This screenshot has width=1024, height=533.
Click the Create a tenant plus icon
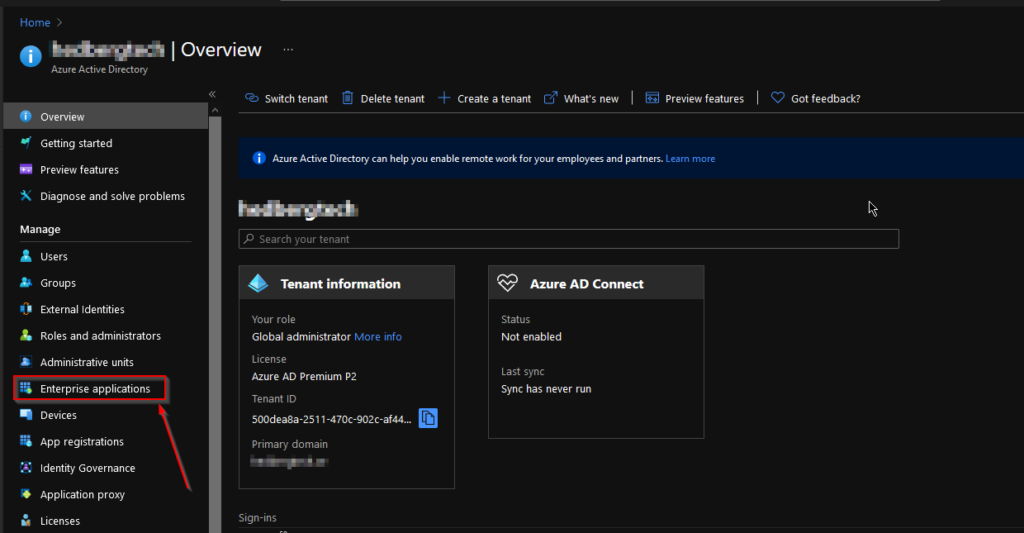tap(444, 98)
